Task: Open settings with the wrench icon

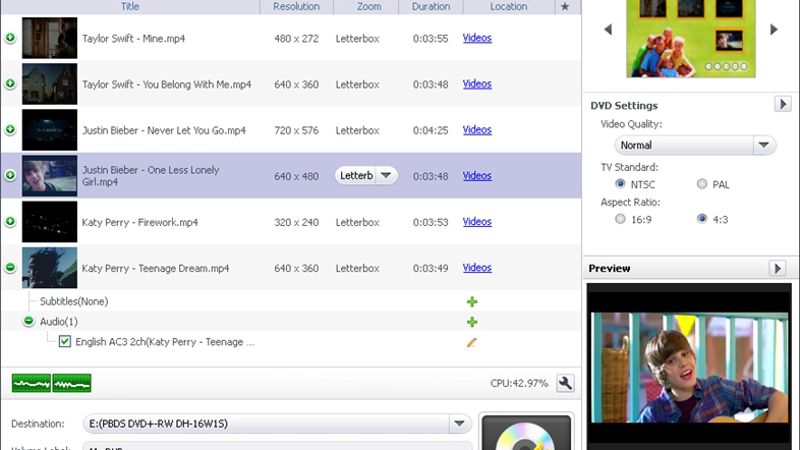Action: [x=565, y=383]
